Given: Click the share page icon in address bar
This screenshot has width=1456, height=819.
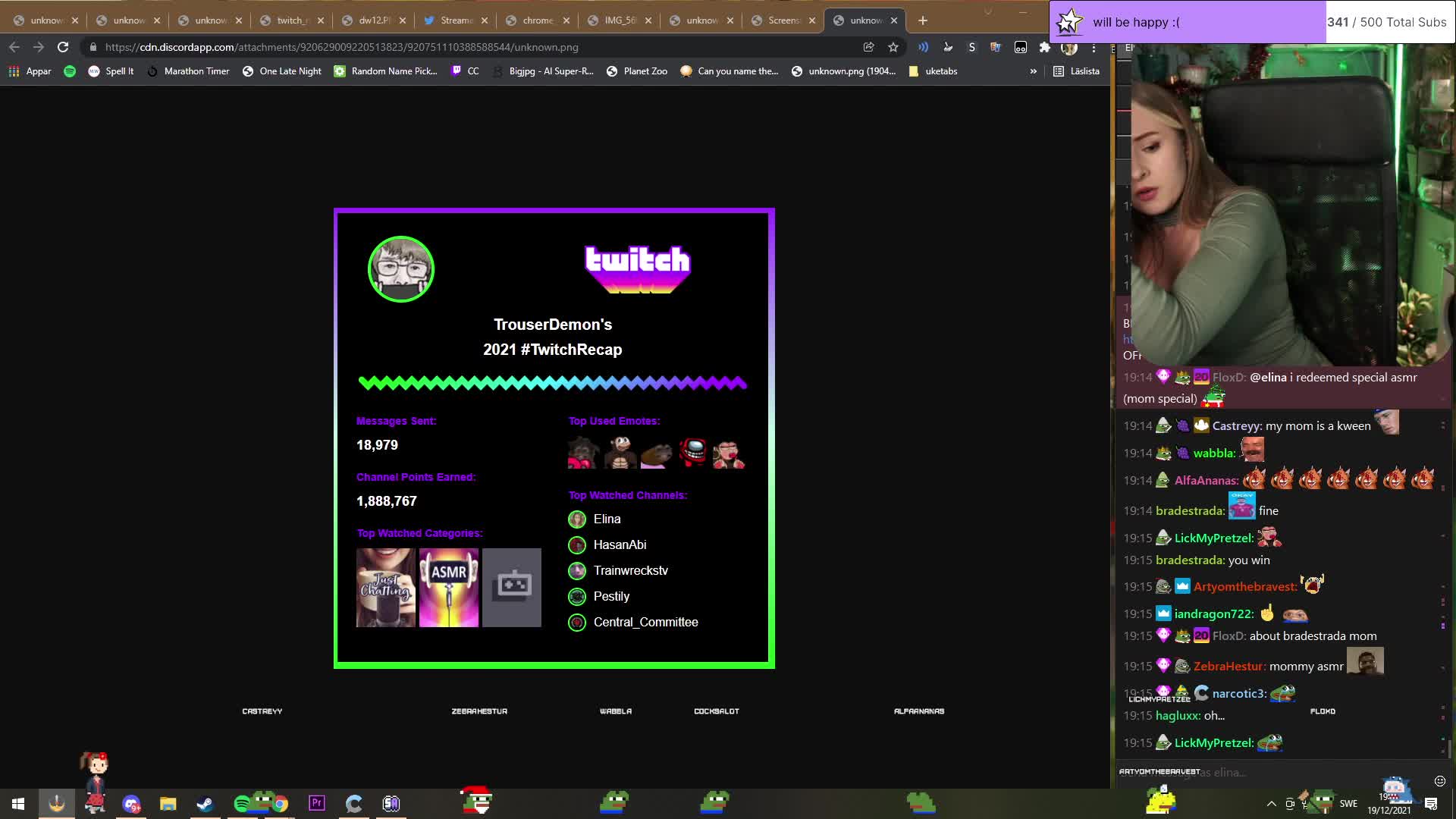Looking at the screenshot, I should click(868, 47).
